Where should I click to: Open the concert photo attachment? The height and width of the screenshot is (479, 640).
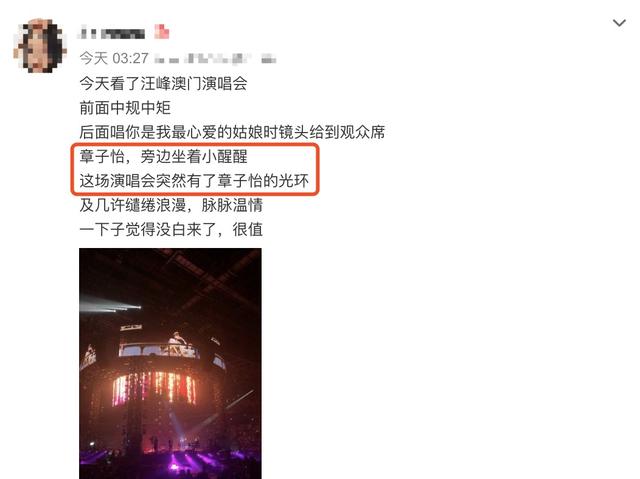(x=170, y=363)
